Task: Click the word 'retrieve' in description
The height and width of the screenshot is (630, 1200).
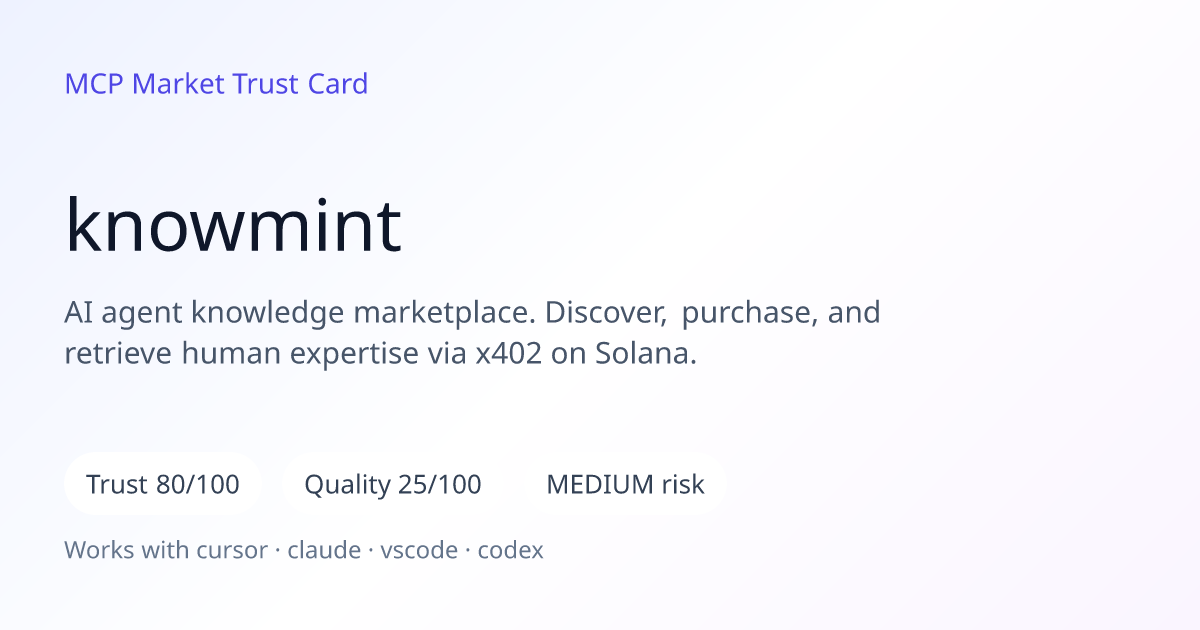Action: coord(119,354)
